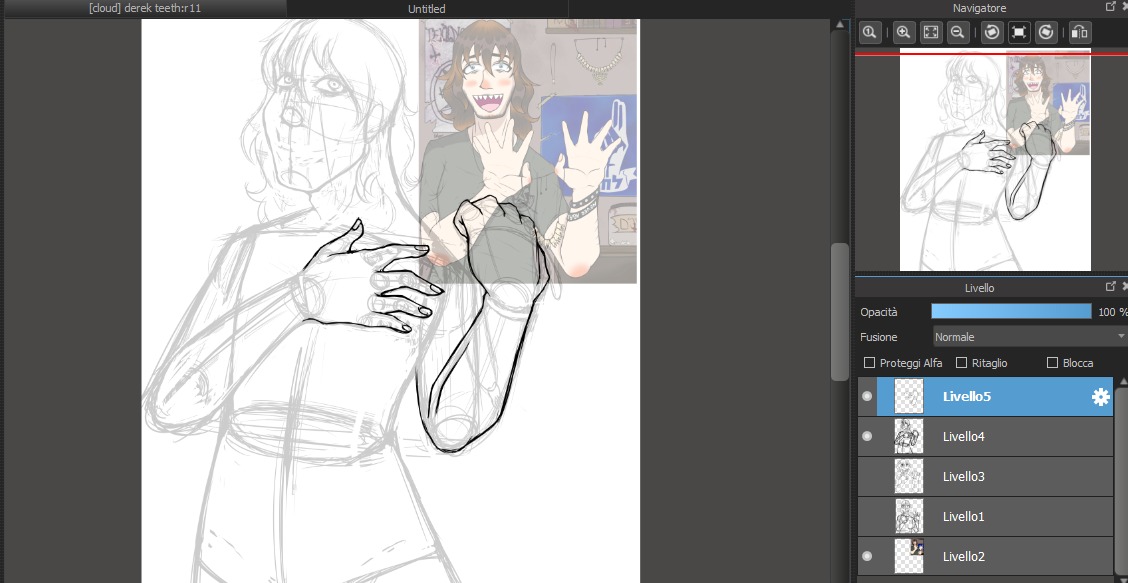Flip the canvas view horizontally
Viewport: 1128px width, 583px height.
(1080, 32)
